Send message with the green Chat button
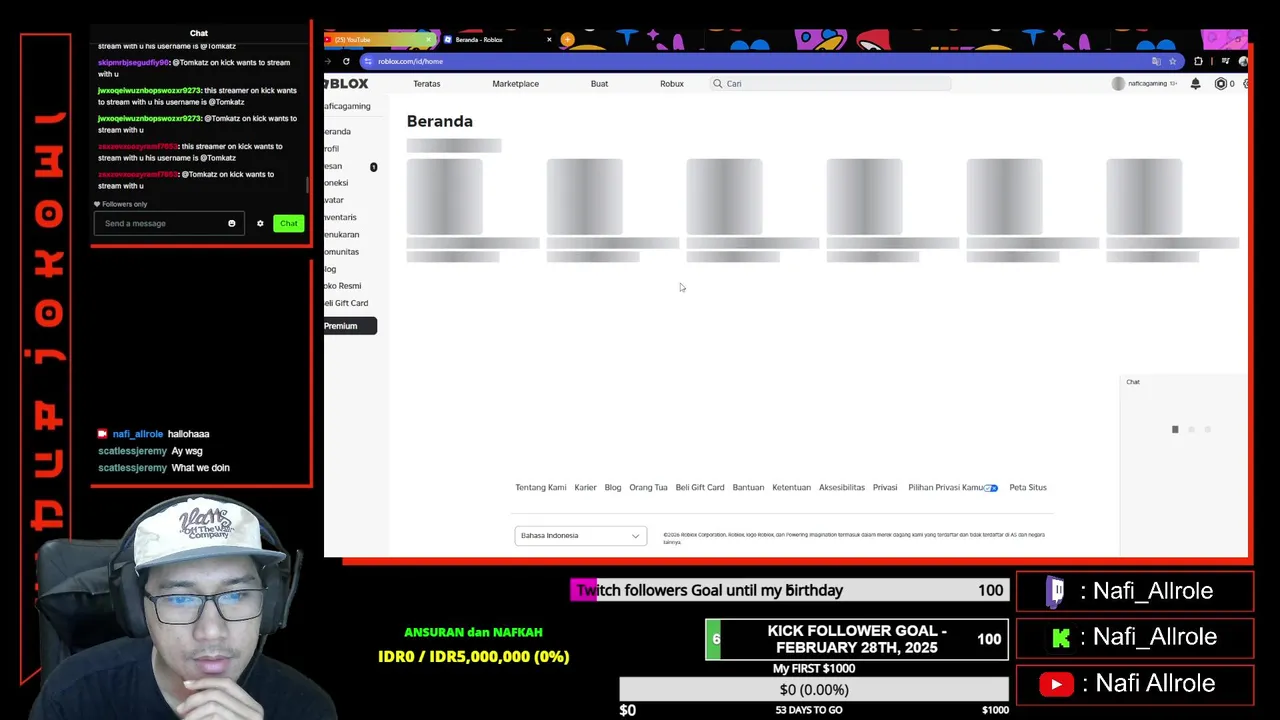Image resolution: width=1280 pixels, height=720 pixels. 288,223
